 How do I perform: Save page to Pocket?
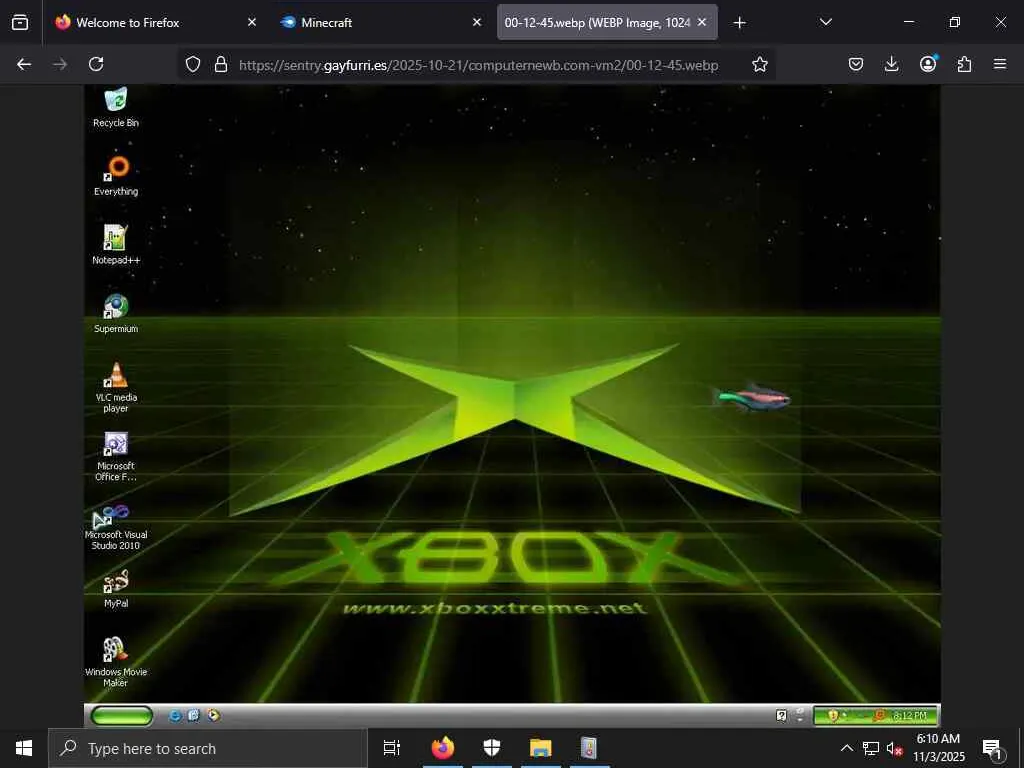tap(856, 64)
